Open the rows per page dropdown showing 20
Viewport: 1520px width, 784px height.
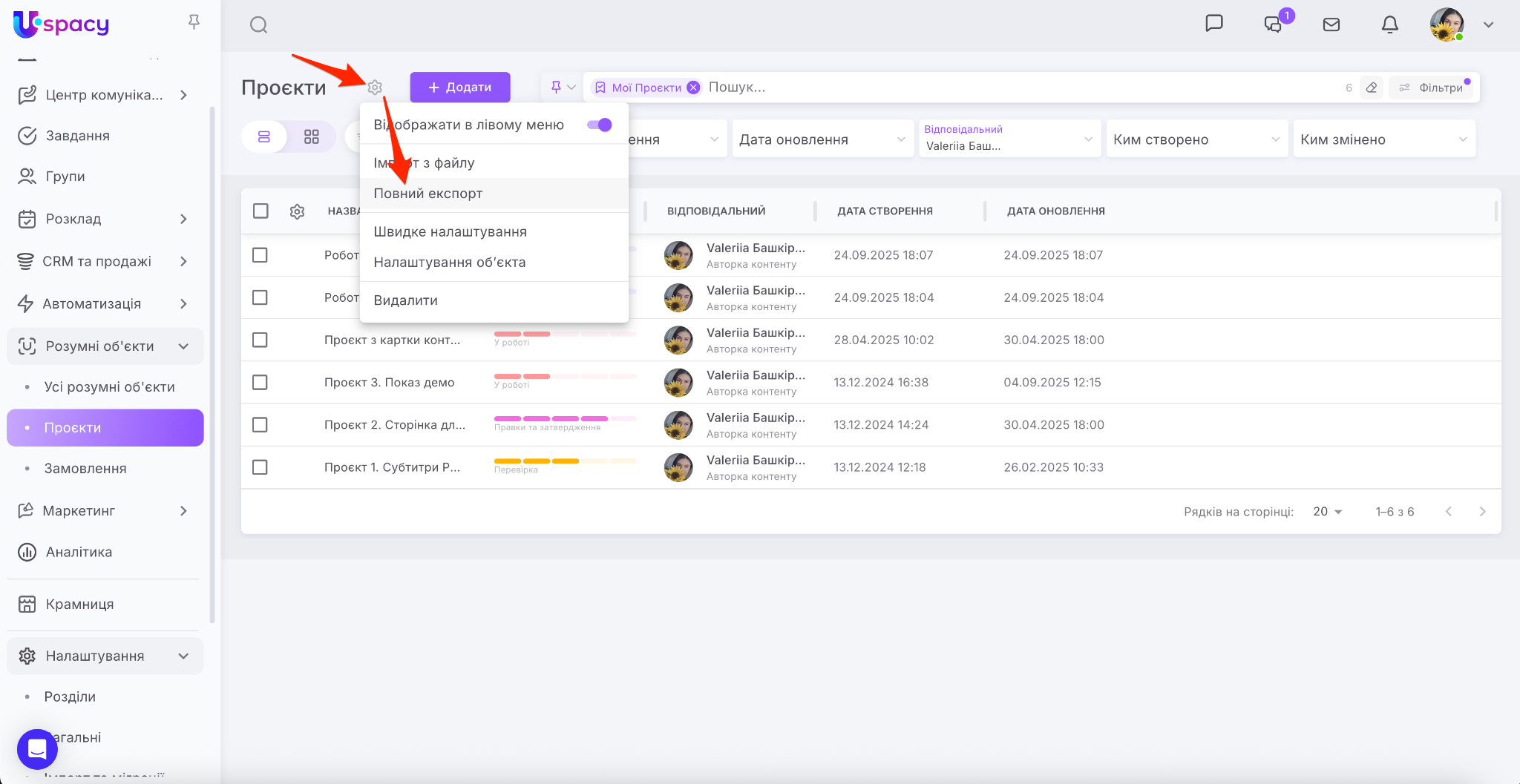[x=1327, y=512]
